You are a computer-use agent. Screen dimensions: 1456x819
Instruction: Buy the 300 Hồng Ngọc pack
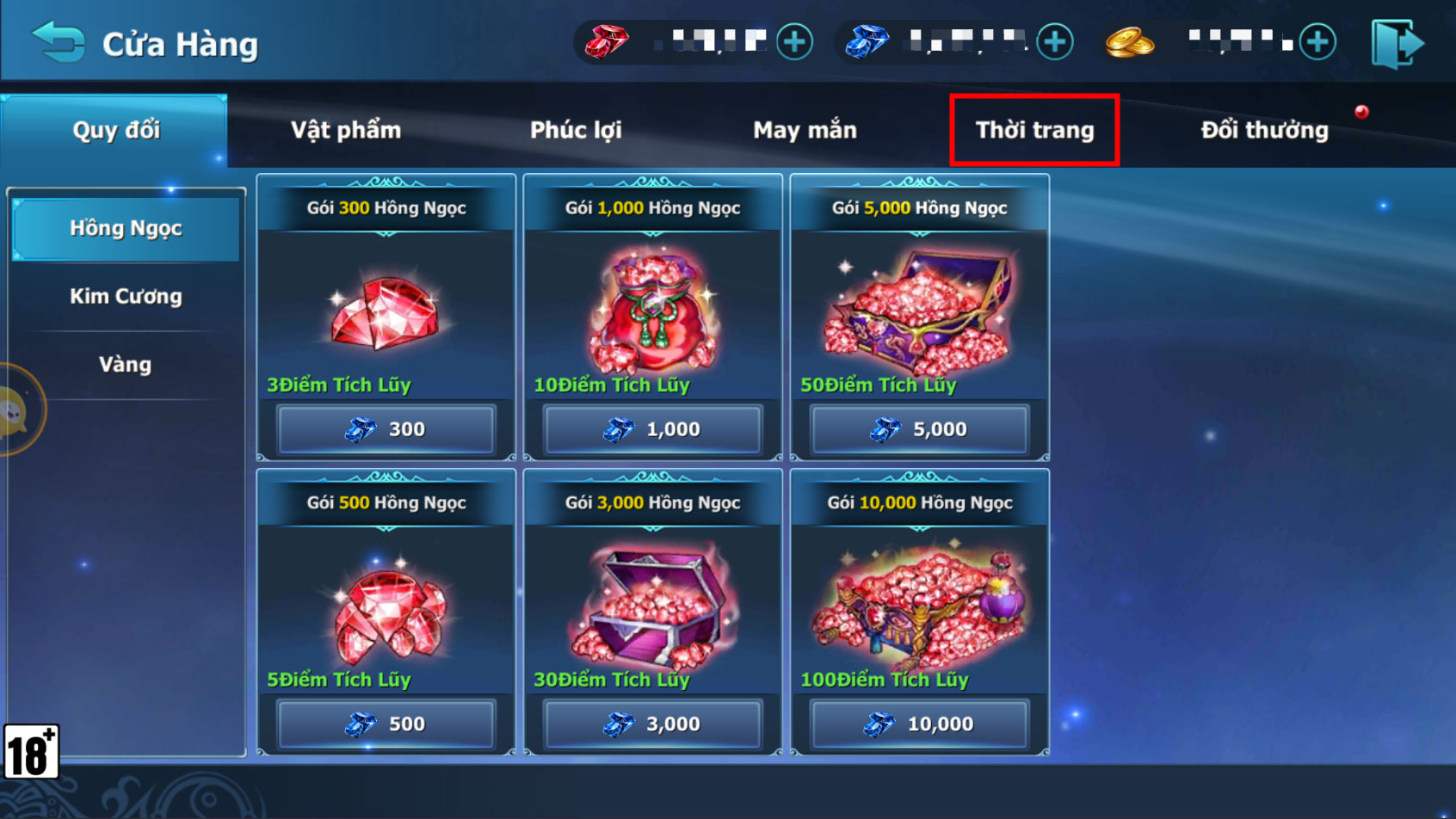[x=386, y=428]
